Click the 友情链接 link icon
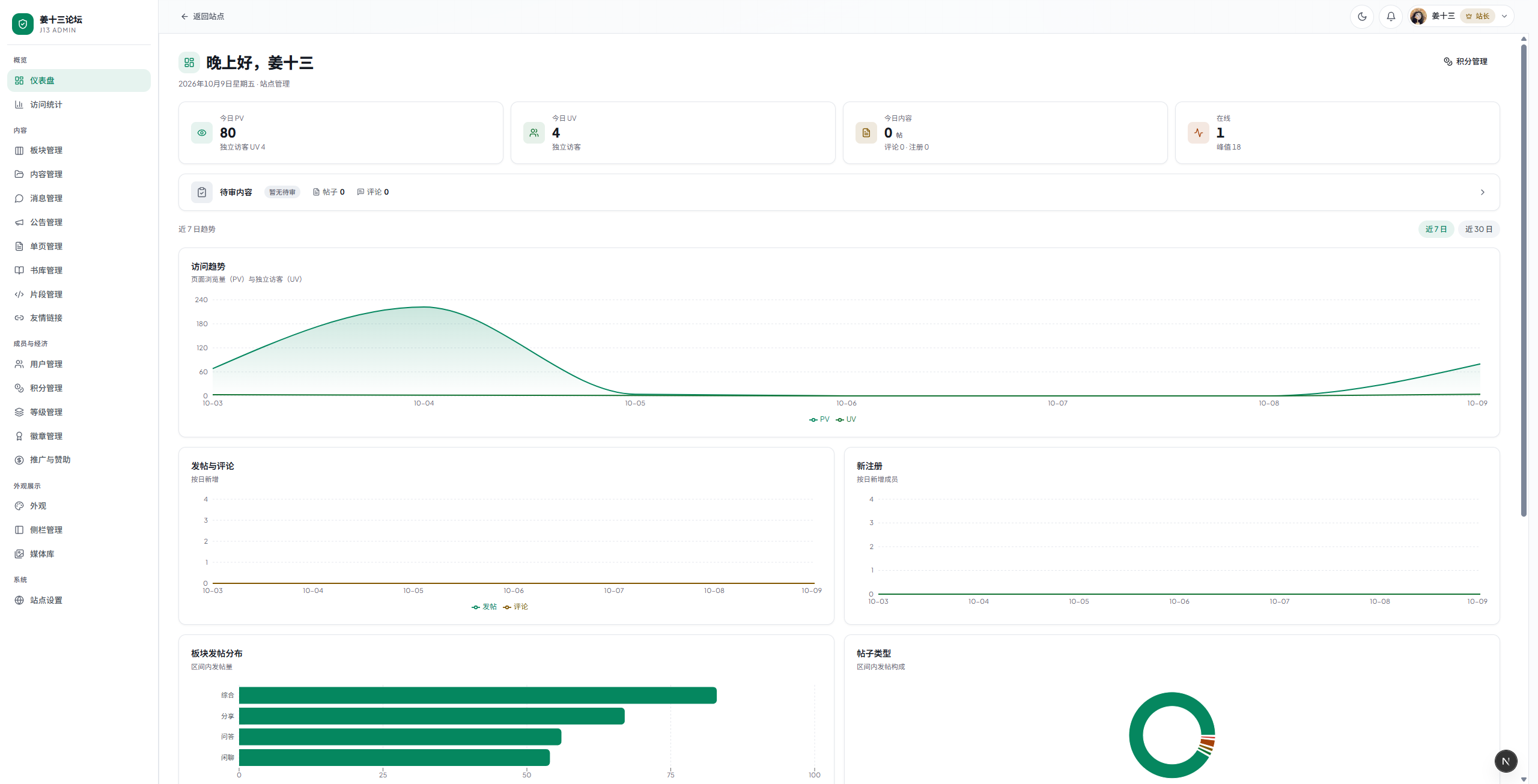This screenshot has width=1538, height=784. click(19, 318)
